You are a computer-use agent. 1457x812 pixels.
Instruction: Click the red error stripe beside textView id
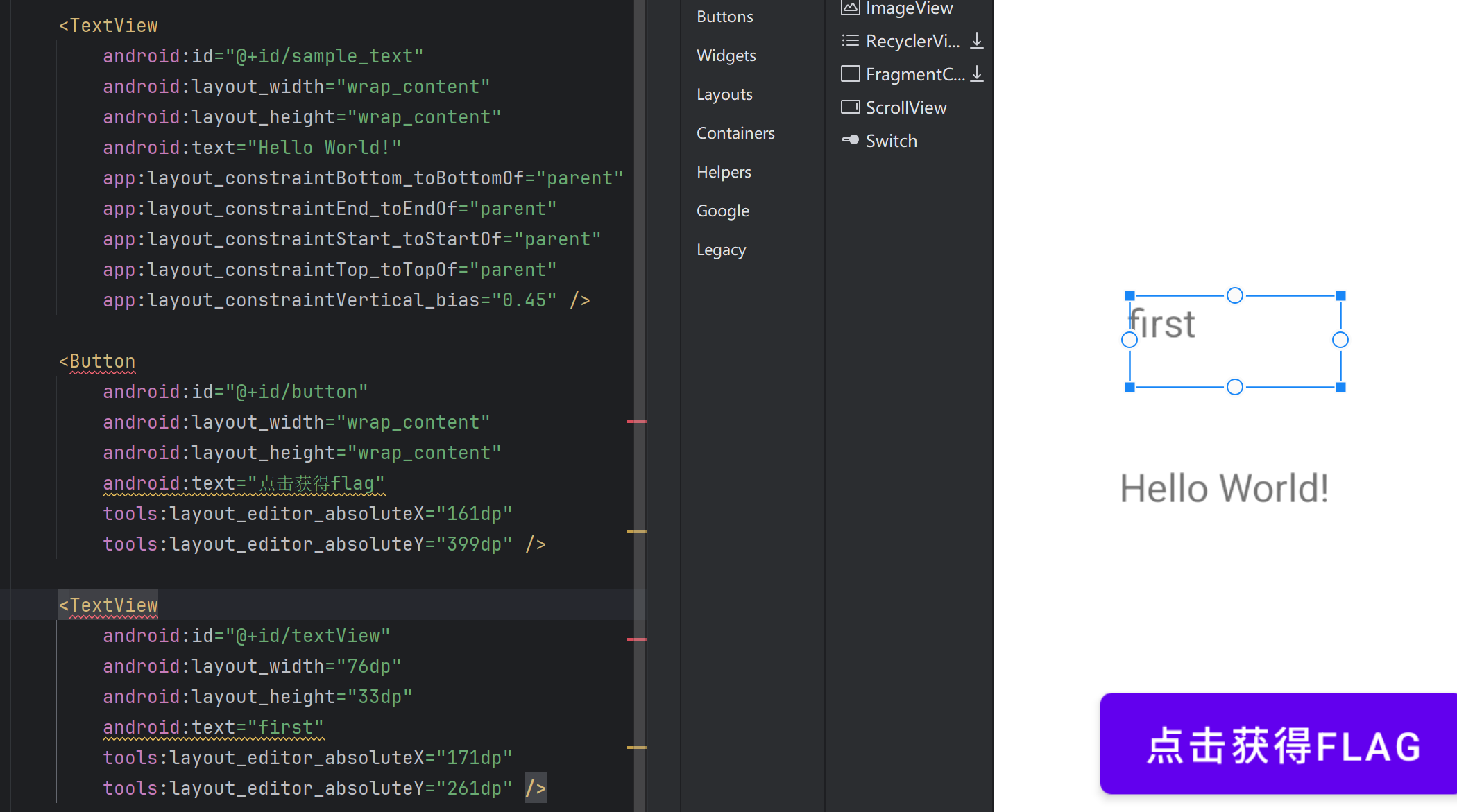click(636, 639)
